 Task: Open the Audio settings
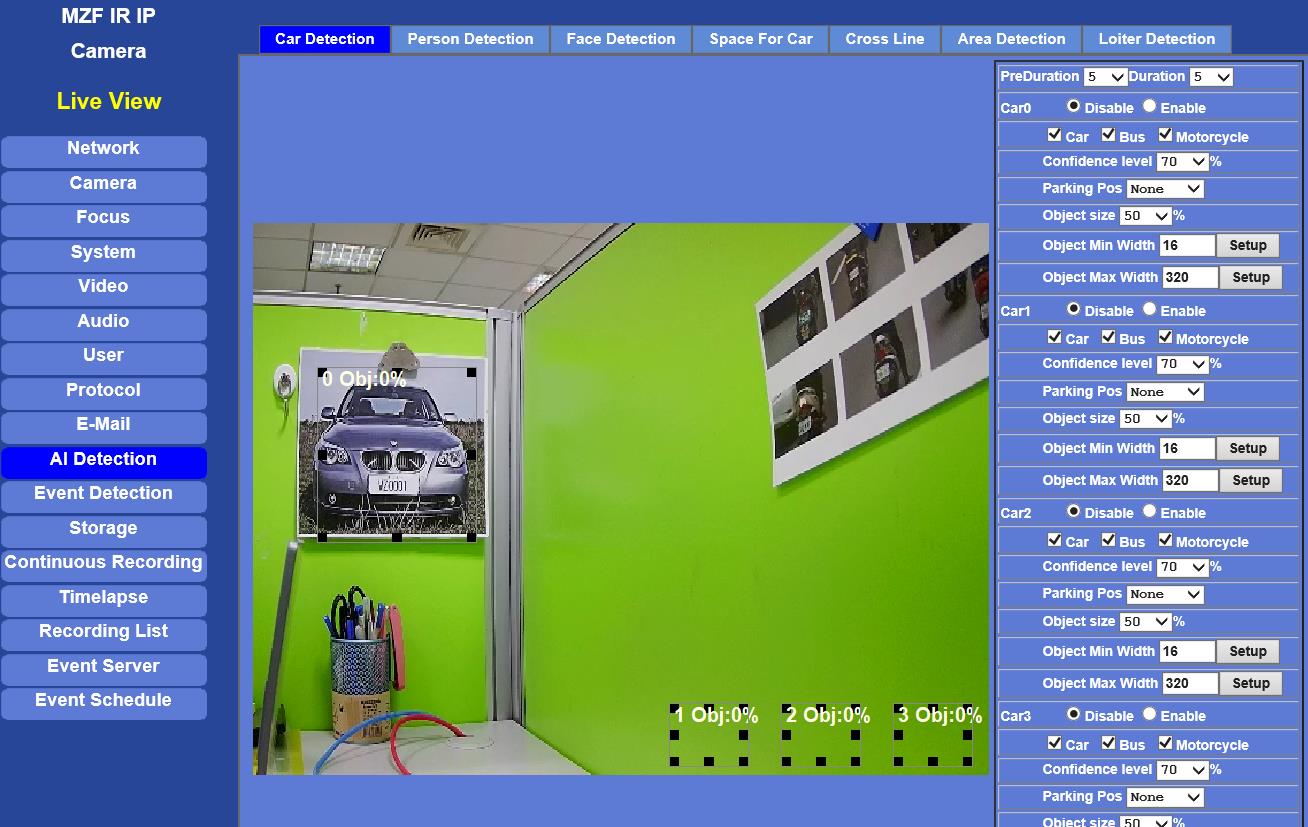click(104, 324)
